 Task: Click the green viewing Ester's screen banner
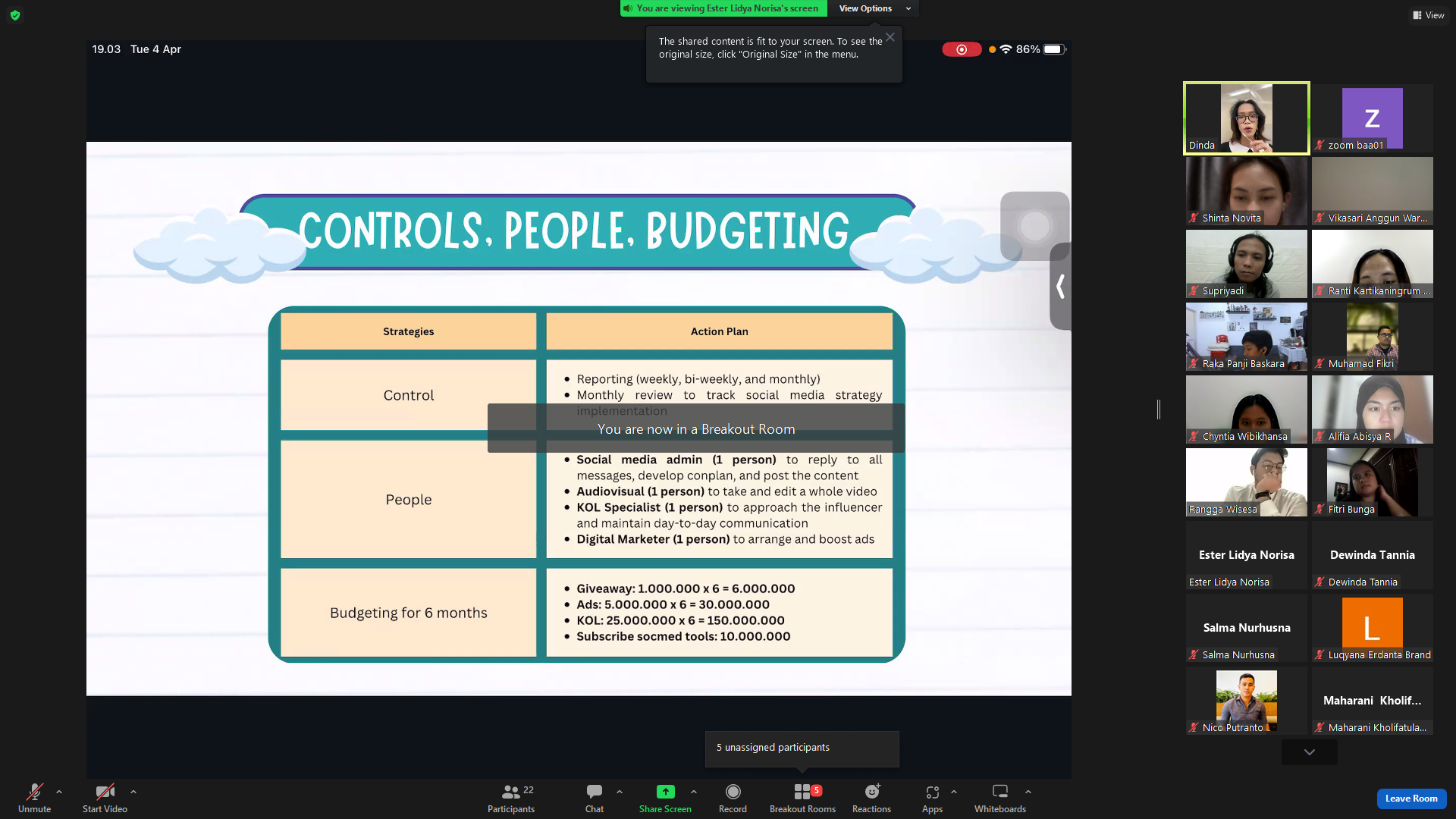click(723, 8)
